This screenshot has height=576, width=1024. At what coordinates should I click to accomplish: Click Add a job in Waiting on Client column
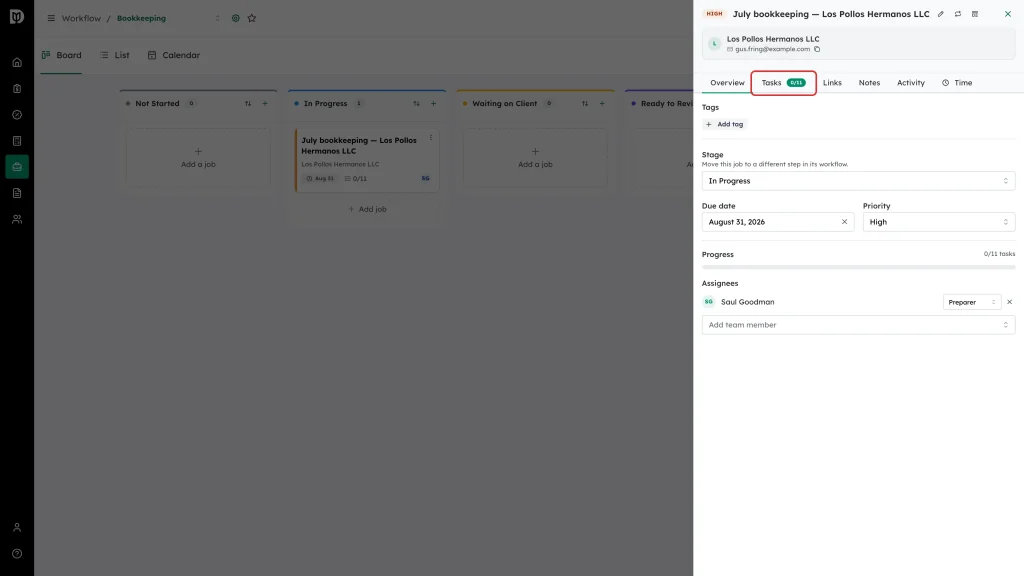click(535, 158)
